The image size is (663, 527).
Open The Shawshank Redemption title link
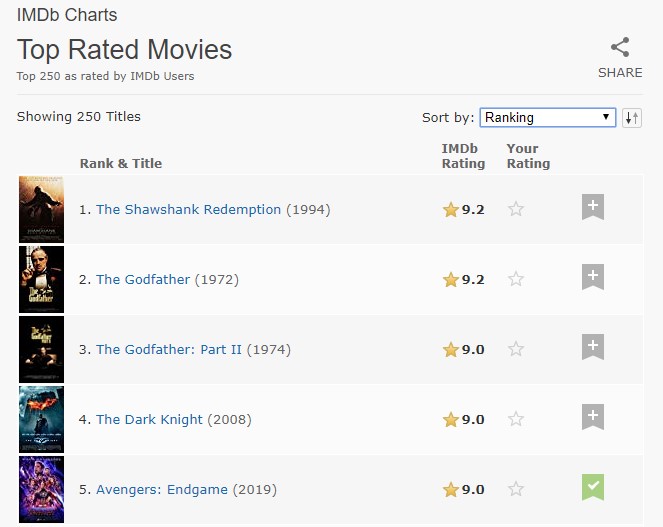click(188, 210)
